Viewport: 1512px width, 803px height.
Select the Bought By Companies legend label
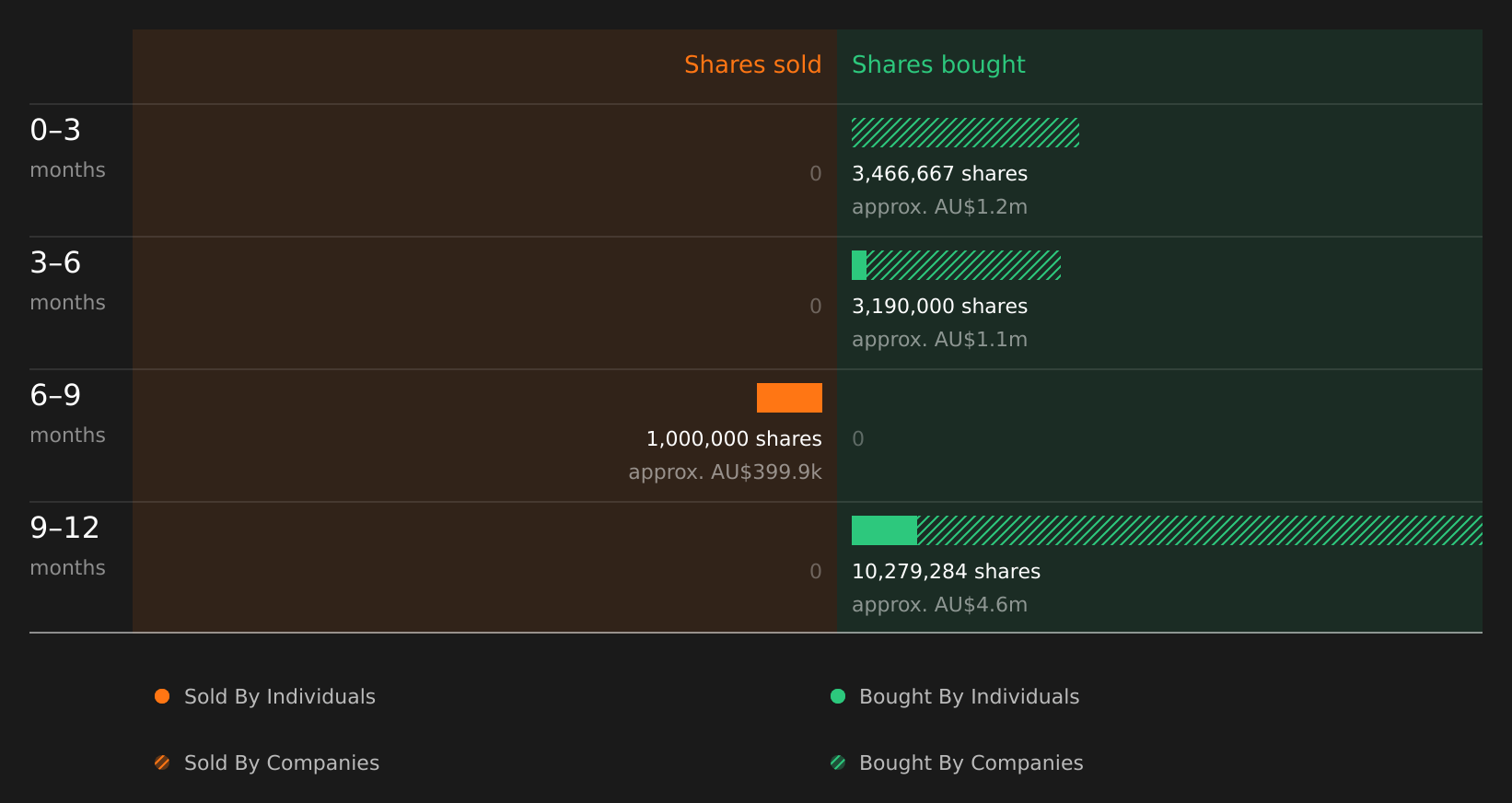click(971, 763)
